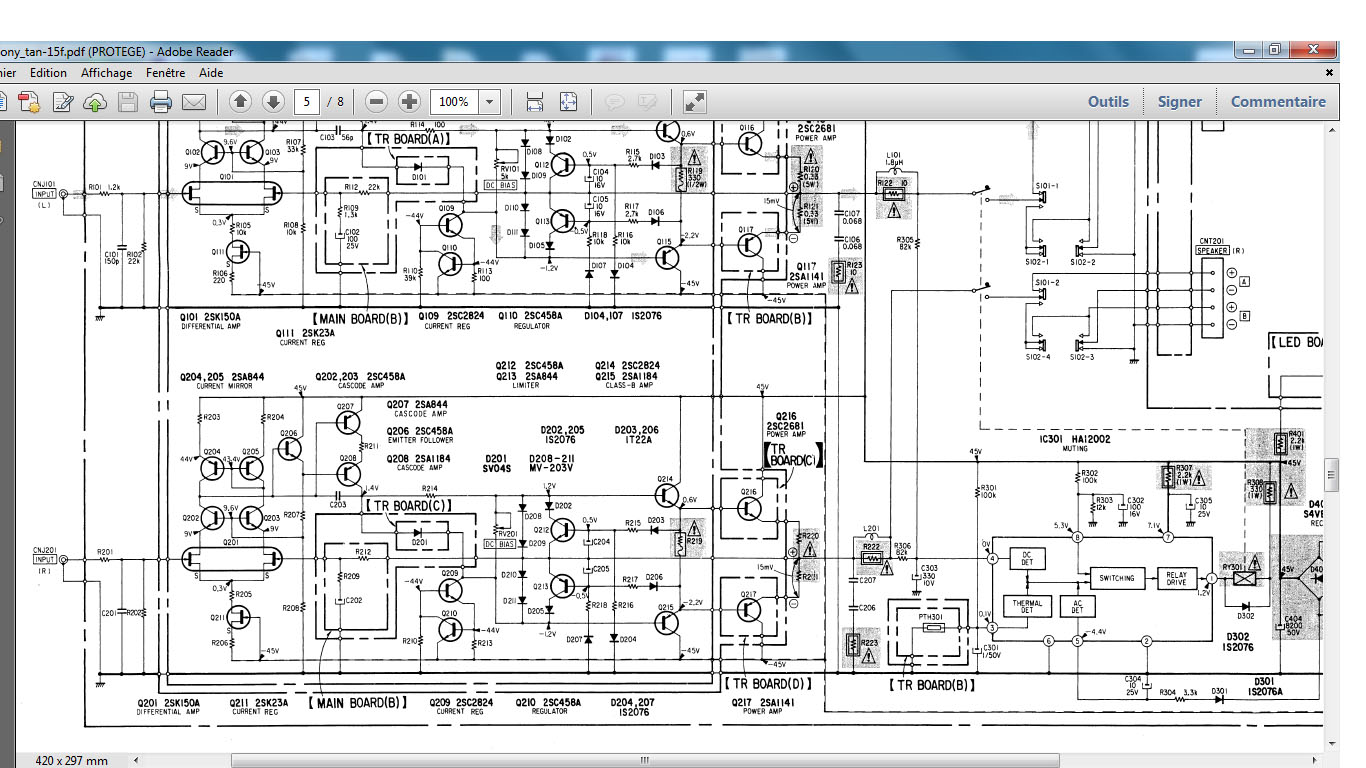Click the horizontal scrollbar thumb
The width and height of the screenshot is (1366, 768).
point(644,760)
